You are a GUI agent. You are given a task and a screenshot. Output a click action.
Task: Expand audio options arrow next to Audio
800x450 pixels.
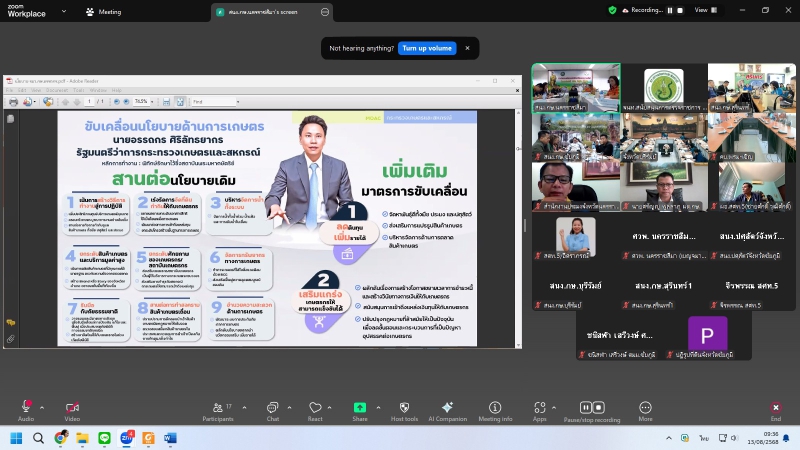tap(42, 408)
